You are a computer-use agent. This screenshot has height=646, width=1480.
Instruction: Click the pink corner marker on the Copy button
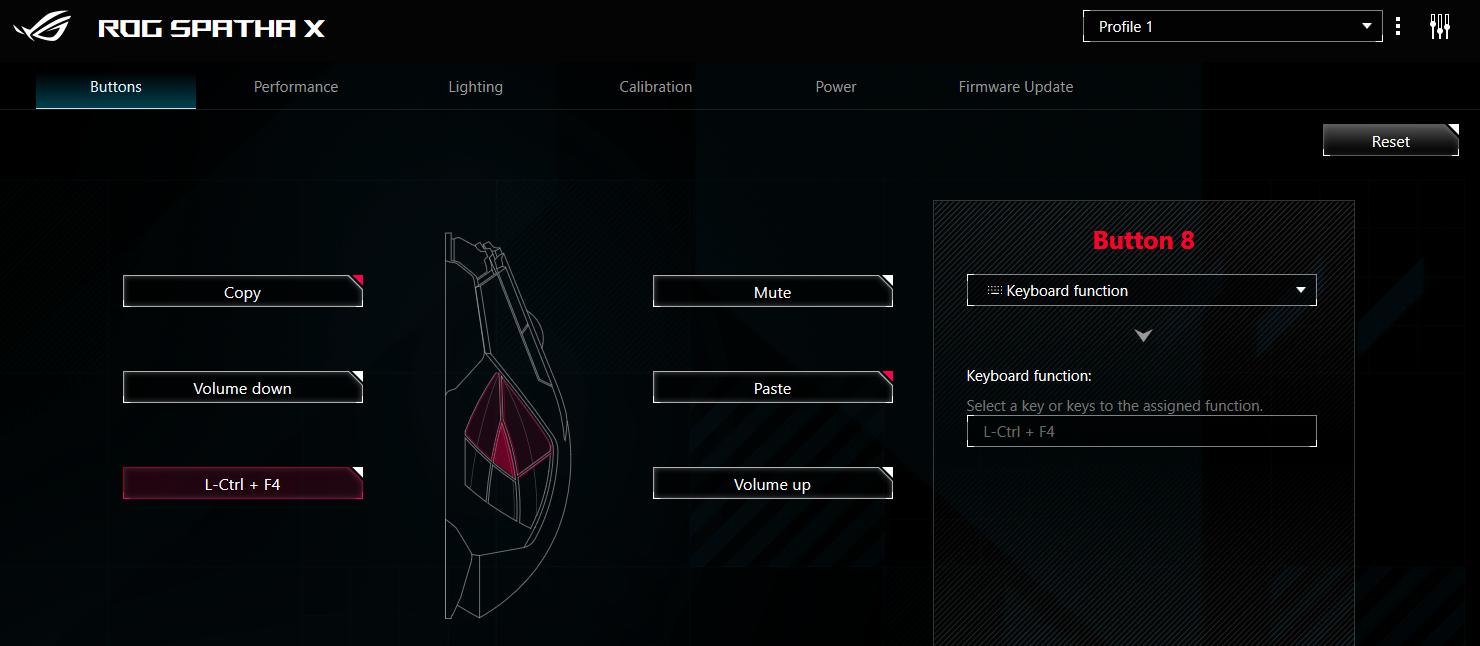pyautogui.click(x=357, y=278)
